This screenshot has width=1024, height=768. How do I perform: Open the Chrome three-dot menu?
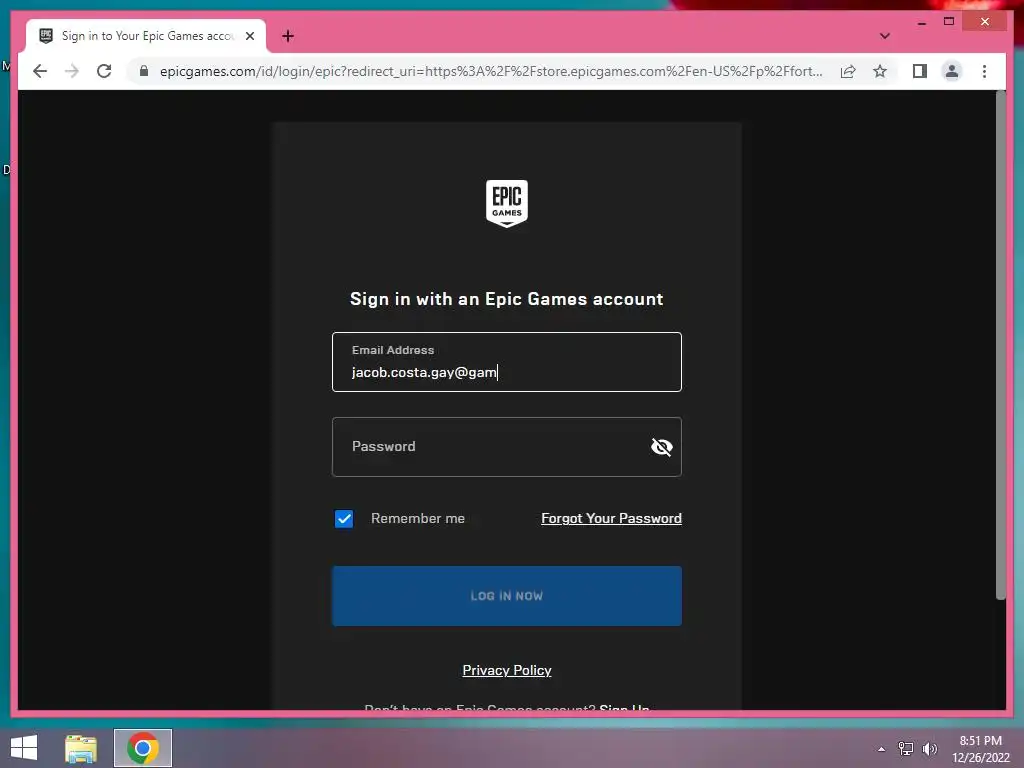click(984, 71)
